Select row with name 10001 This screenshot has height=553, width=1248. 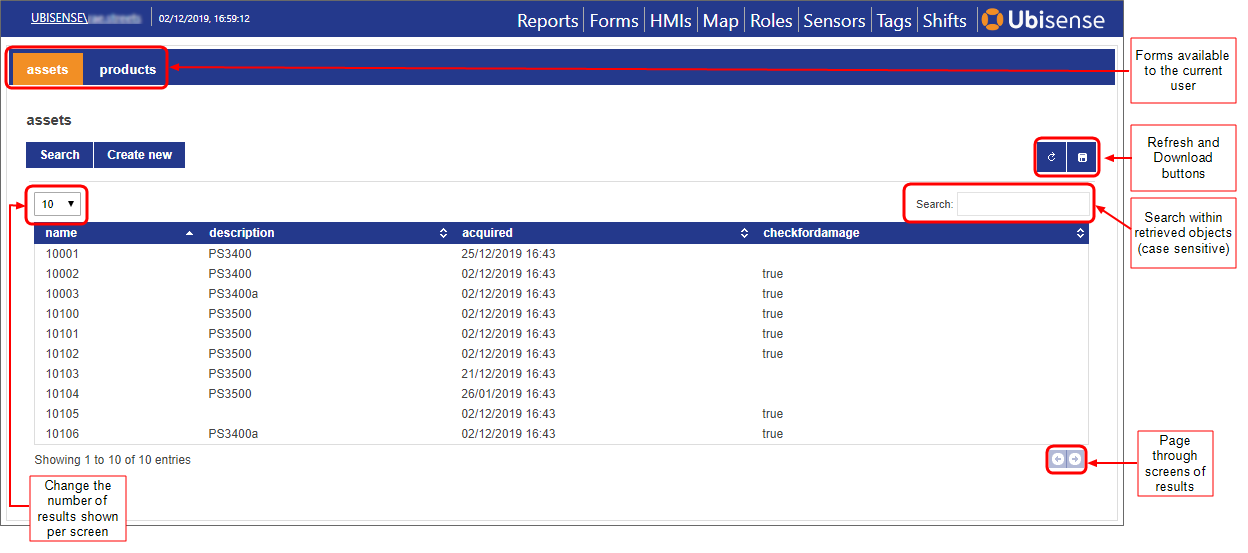(561, 254)
